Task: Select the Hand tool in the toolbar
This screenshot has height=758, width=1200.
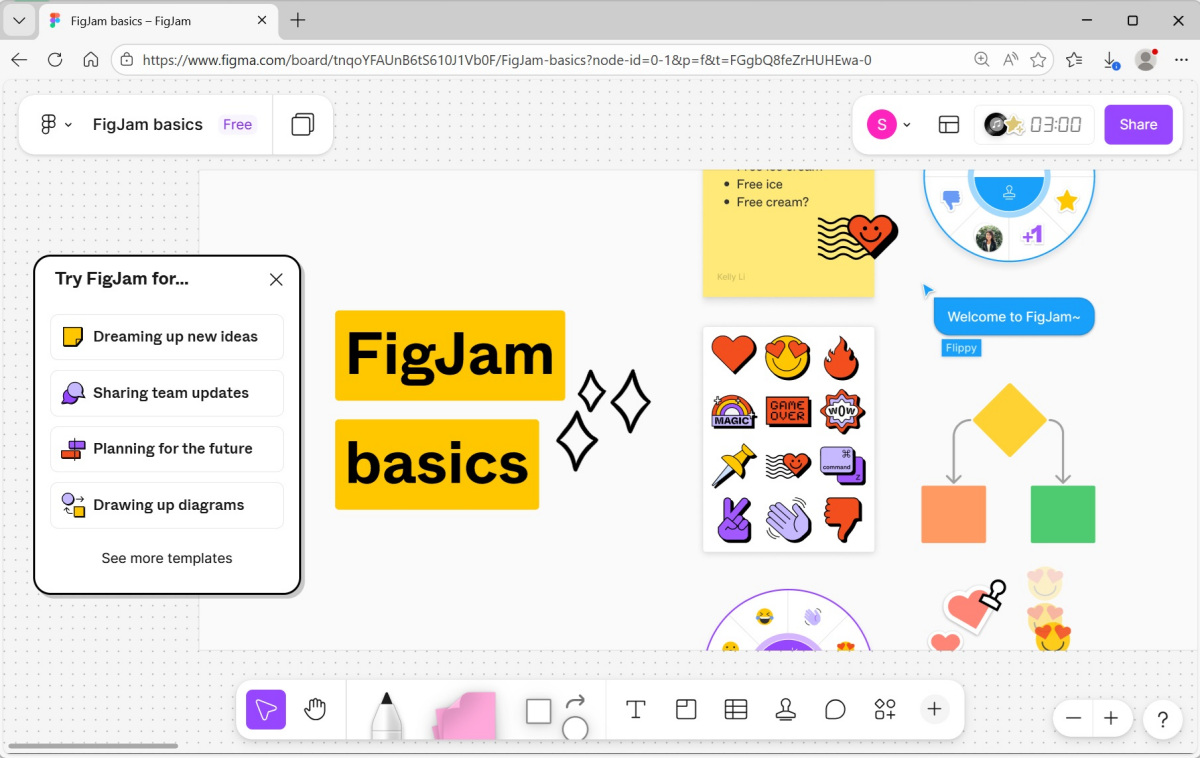Action: (x=315, y=709)
